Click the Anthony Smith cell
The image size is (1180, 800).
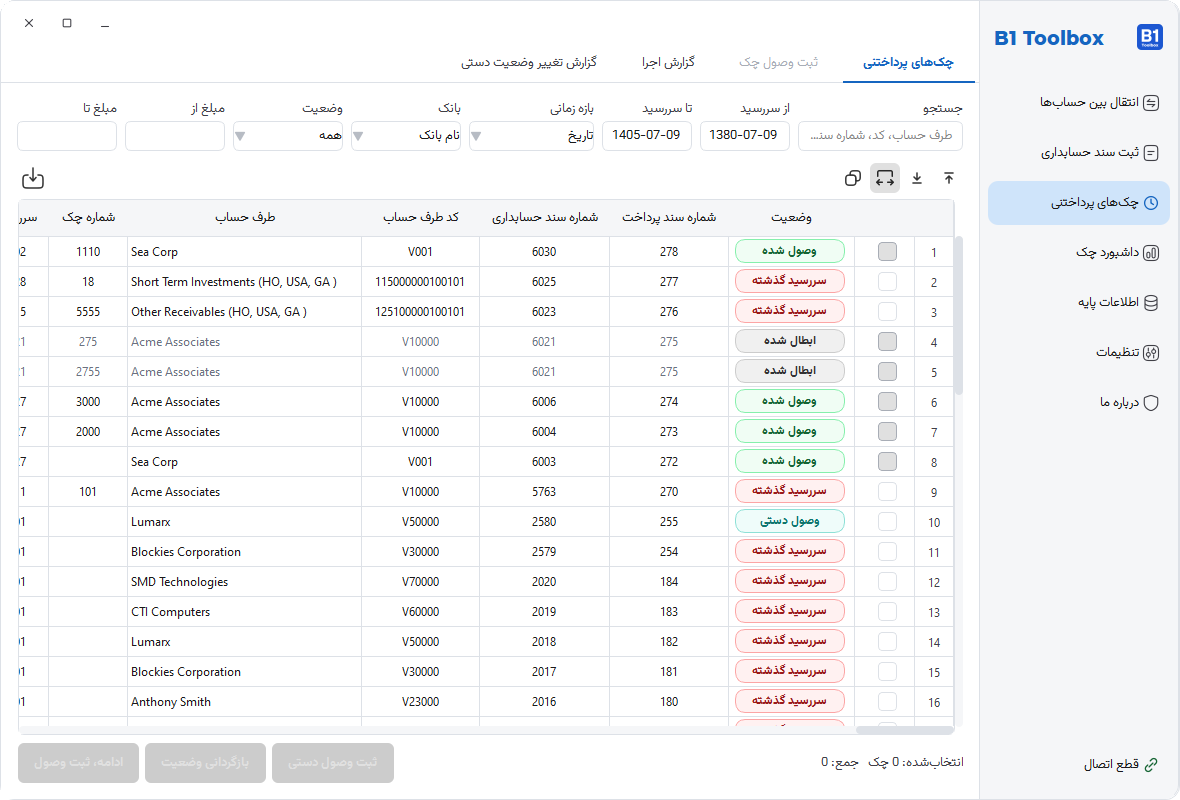245,701
